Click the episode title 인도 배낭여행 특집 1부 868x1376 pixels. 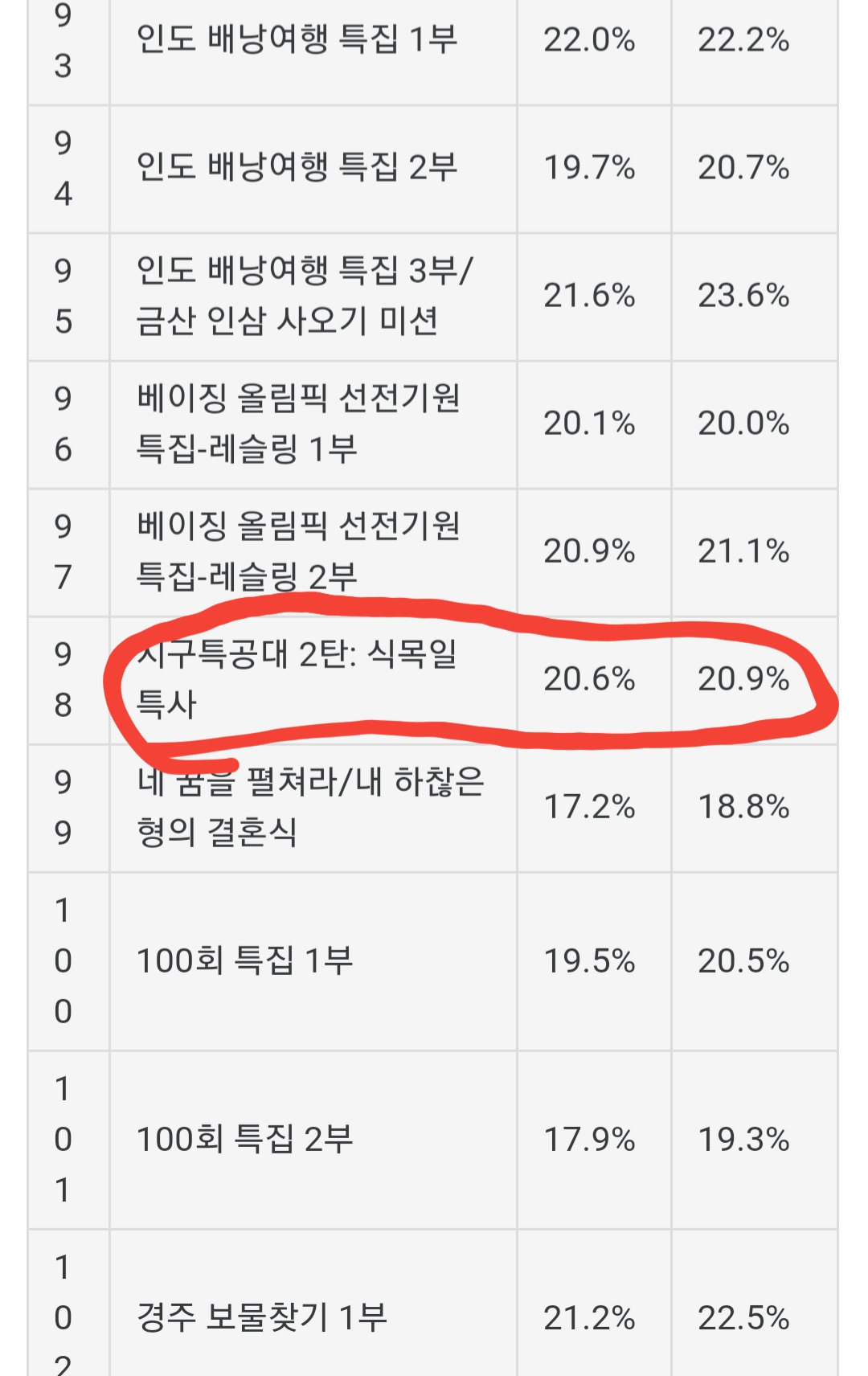[297, 39]
